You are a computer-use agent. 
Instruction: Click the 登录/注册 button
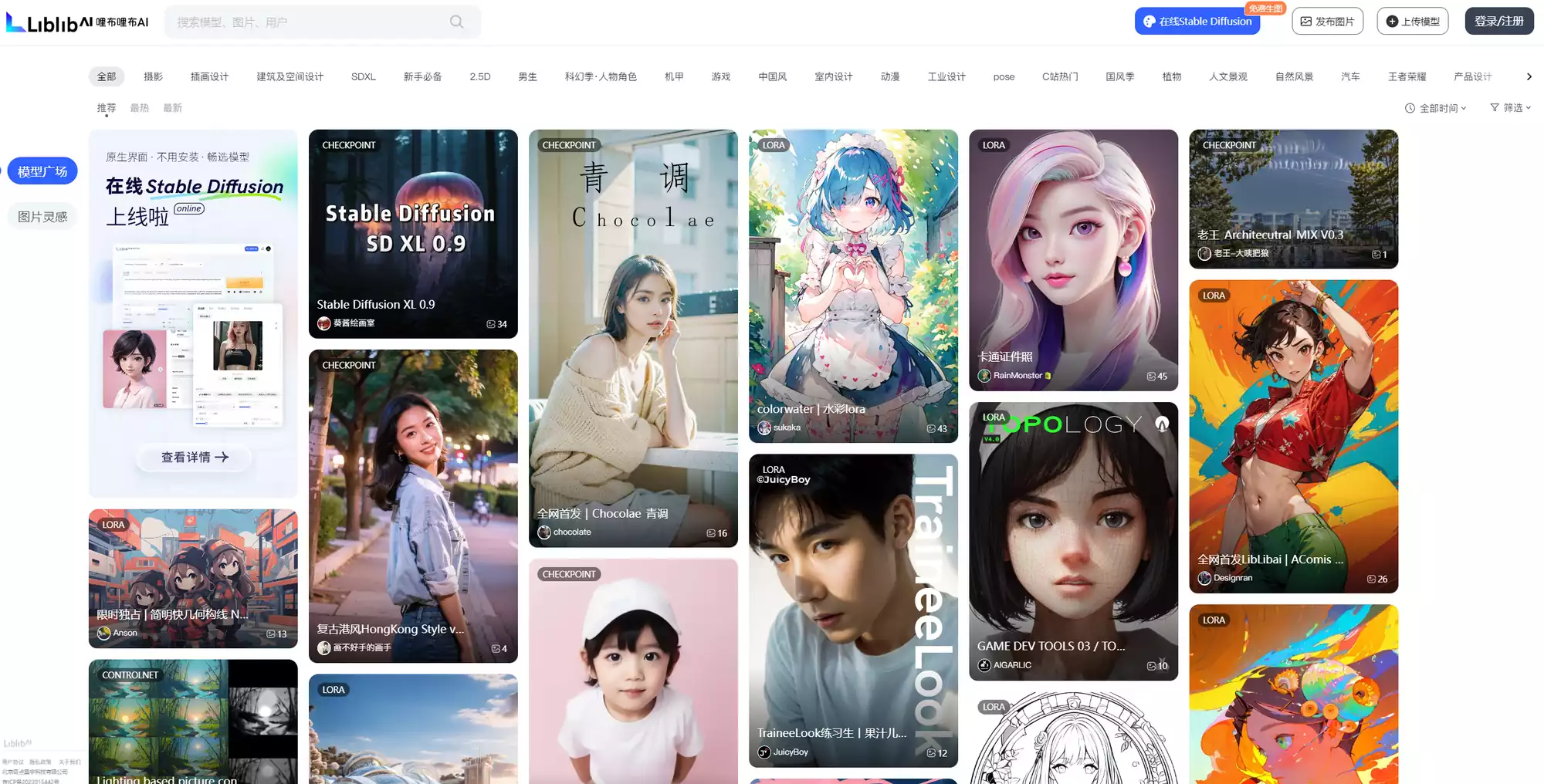point(1498,22)
